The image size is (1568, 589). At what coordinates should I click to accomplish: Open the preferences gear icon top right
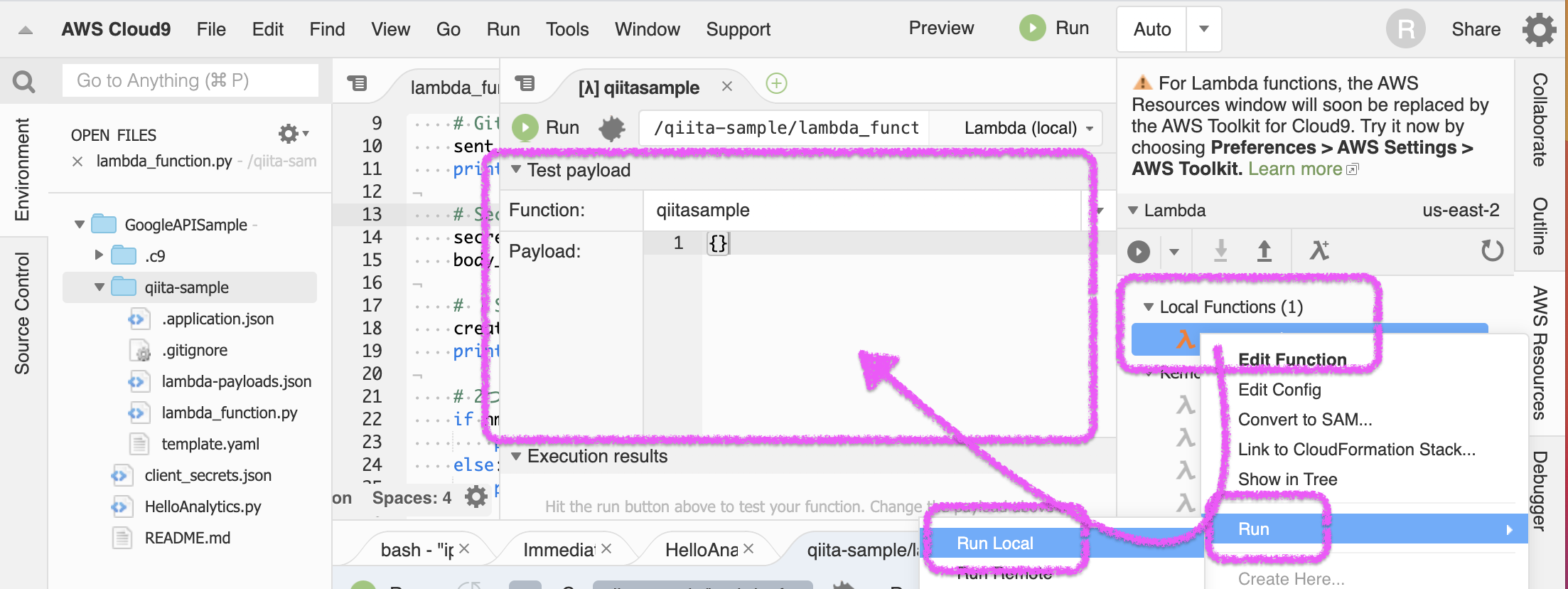[x=1539, y=30]
